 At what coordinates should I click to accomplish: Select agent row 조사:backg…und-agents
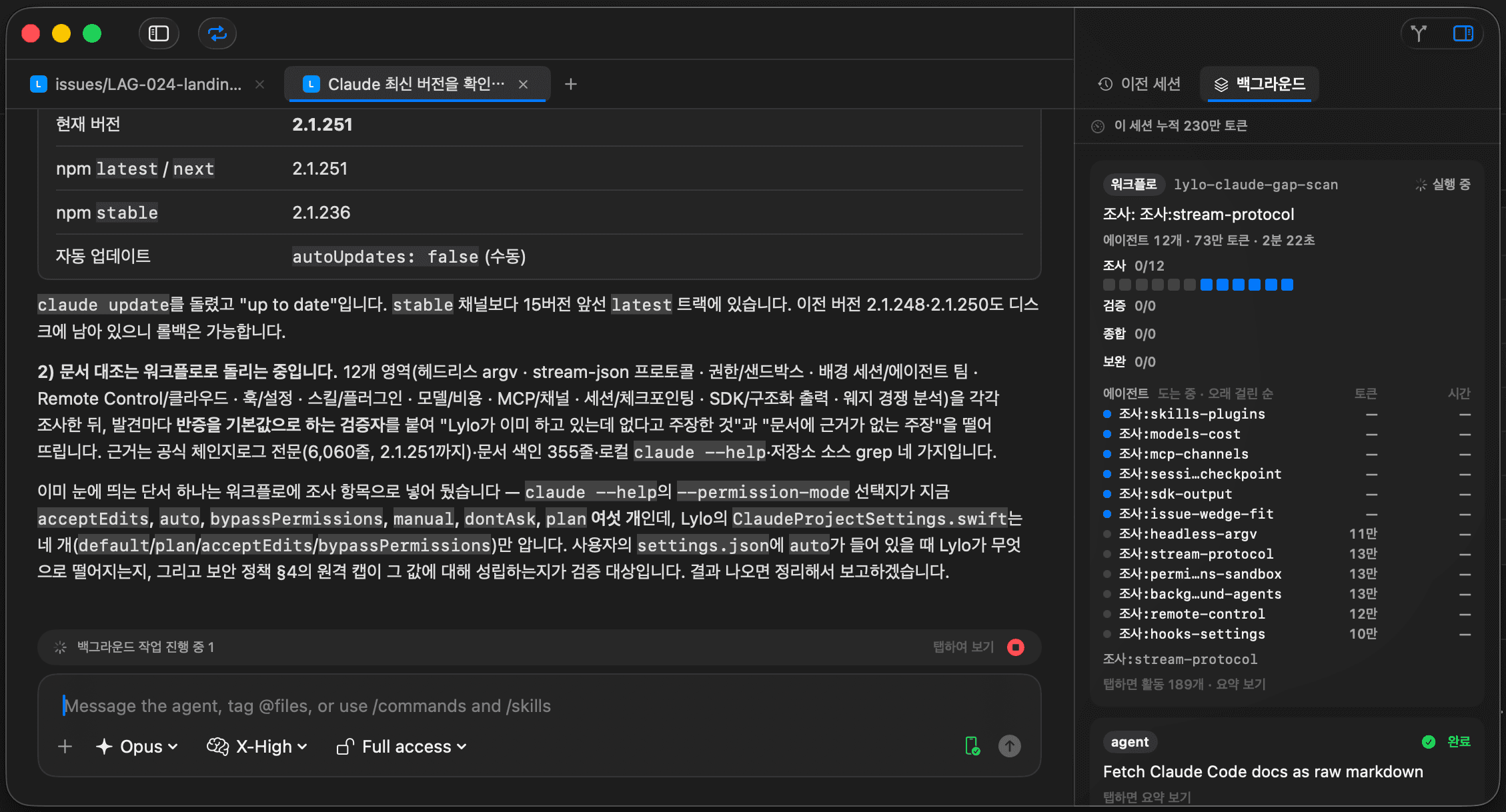(1287, 594)
